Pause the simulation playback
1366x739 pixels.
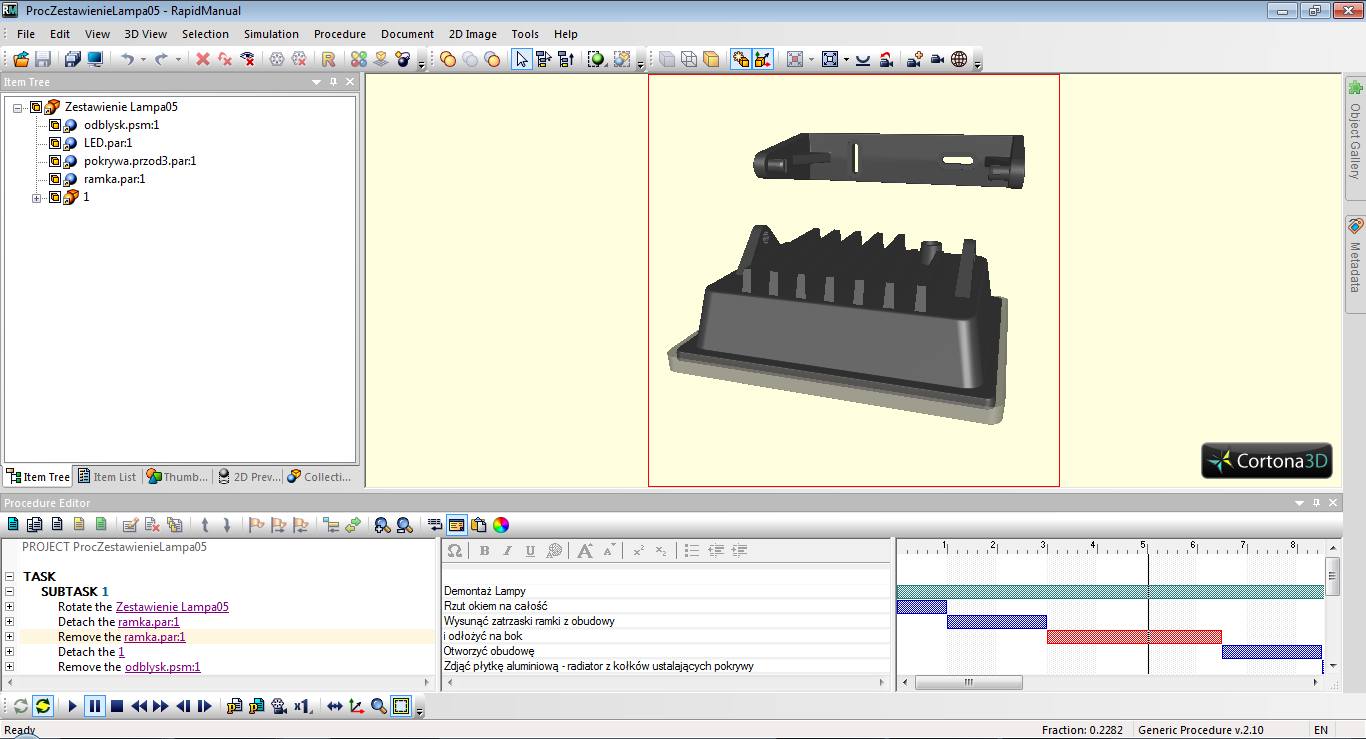[95, 706]
